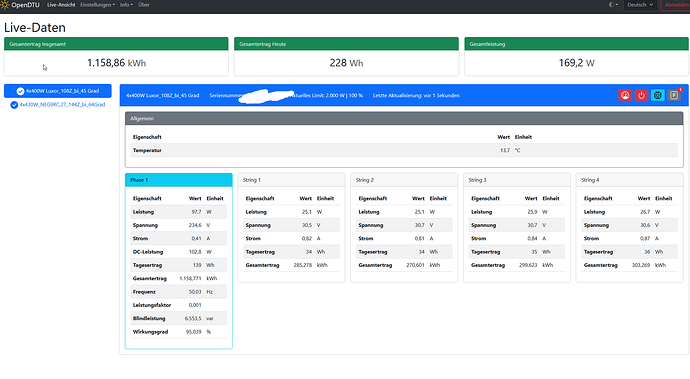Click the red power on/off button
The height and width of the screenshot is (379, 690).
641,95
